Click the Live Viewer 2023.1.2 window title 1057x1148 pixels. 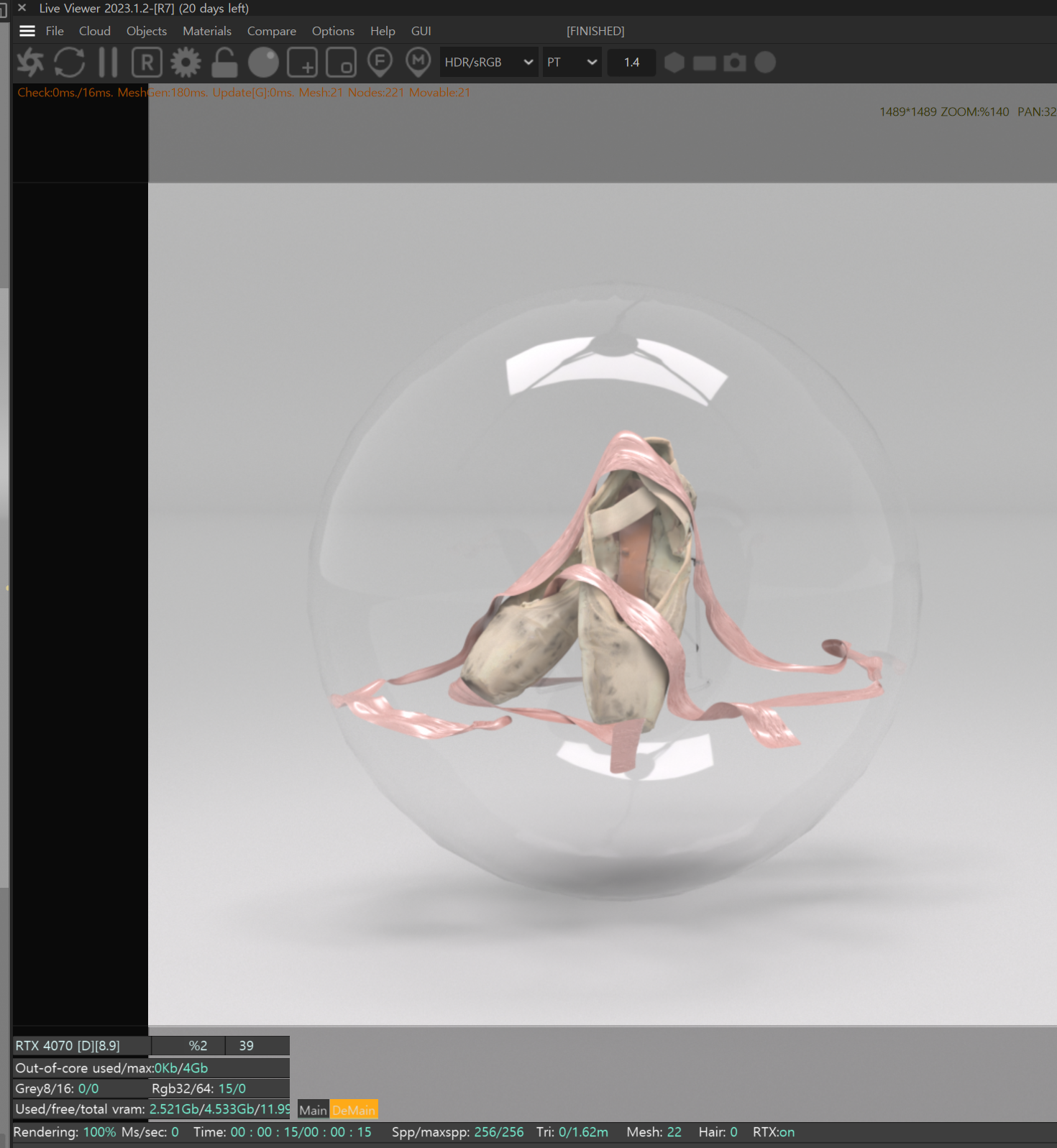(x=144, y=8)
